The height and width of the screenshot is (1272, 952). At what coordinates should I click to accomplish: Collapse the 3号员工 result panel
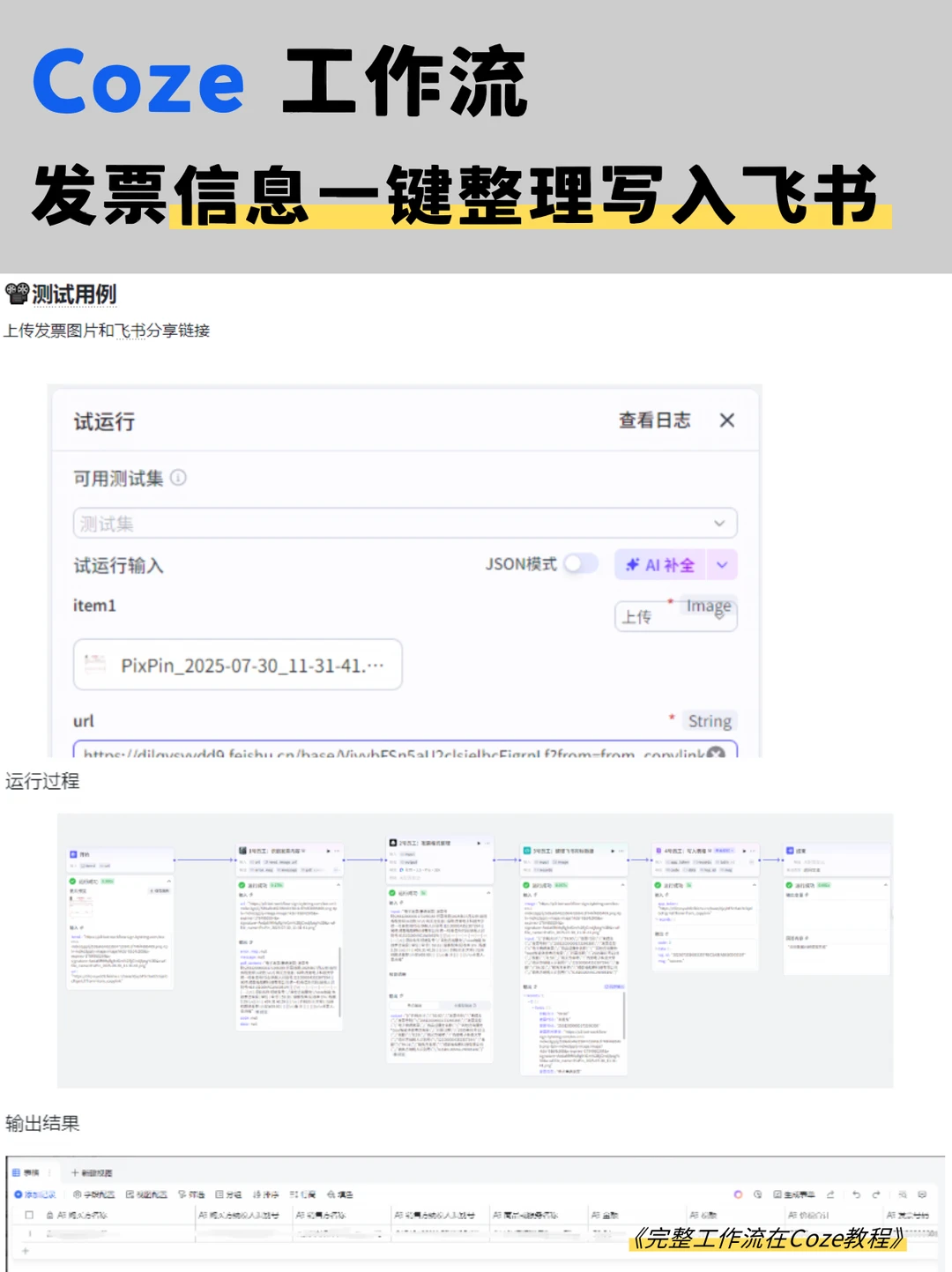(623, 884)
